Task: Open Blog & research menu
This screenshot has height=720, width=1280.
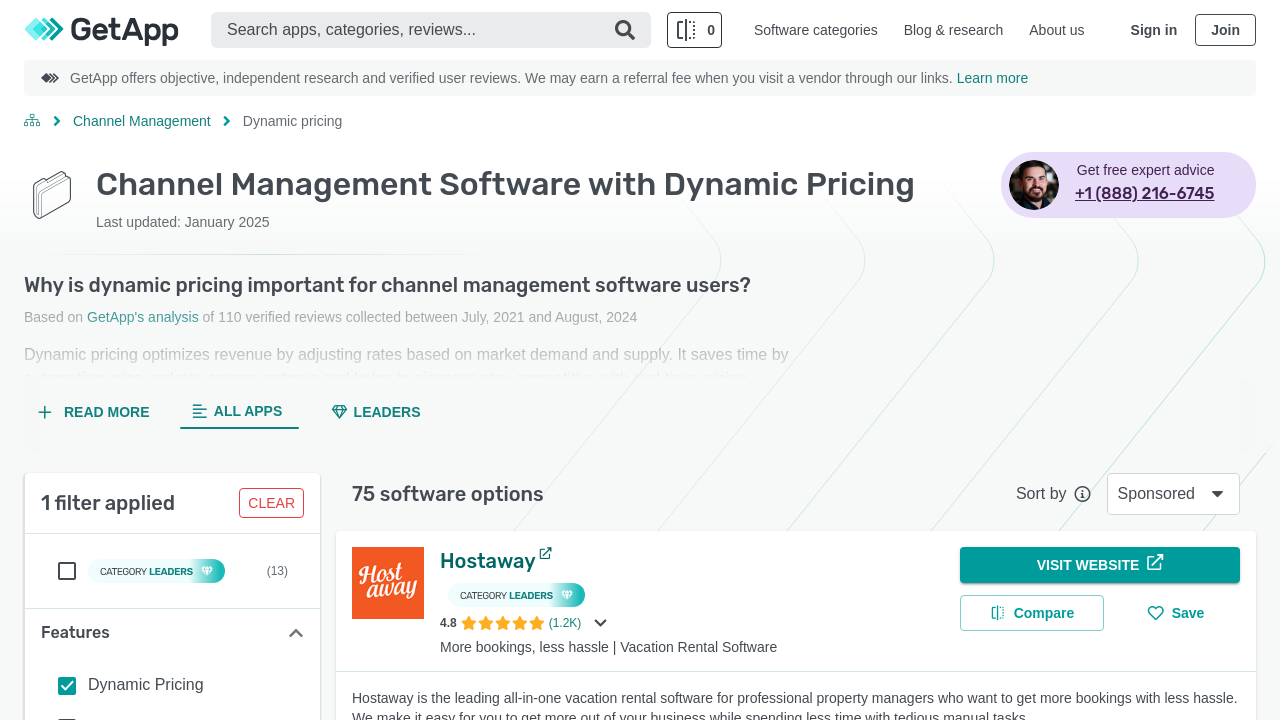Action: coord(953,30)
